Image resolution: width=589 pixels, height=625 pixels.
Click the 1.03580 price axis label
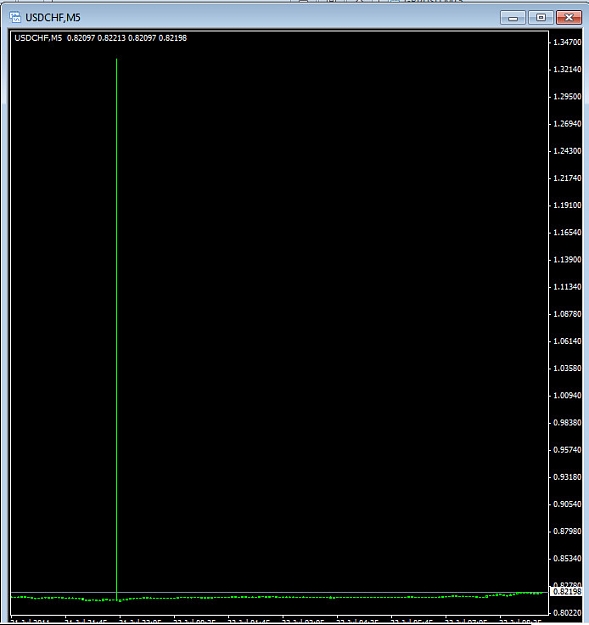pos(567,368)
